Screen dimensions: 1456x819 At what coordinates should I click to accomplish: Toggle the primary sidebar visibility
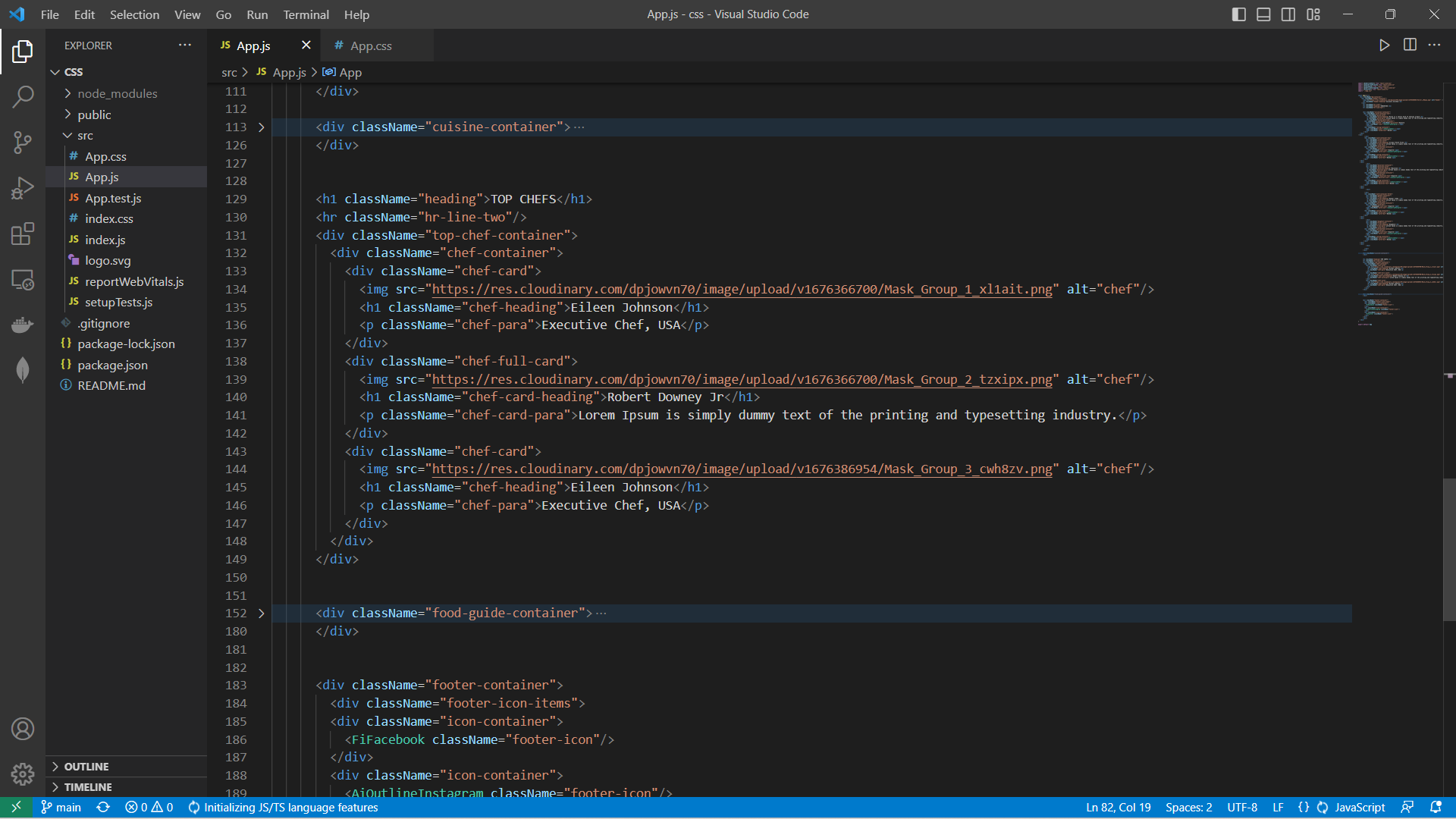coord(1238,14)
